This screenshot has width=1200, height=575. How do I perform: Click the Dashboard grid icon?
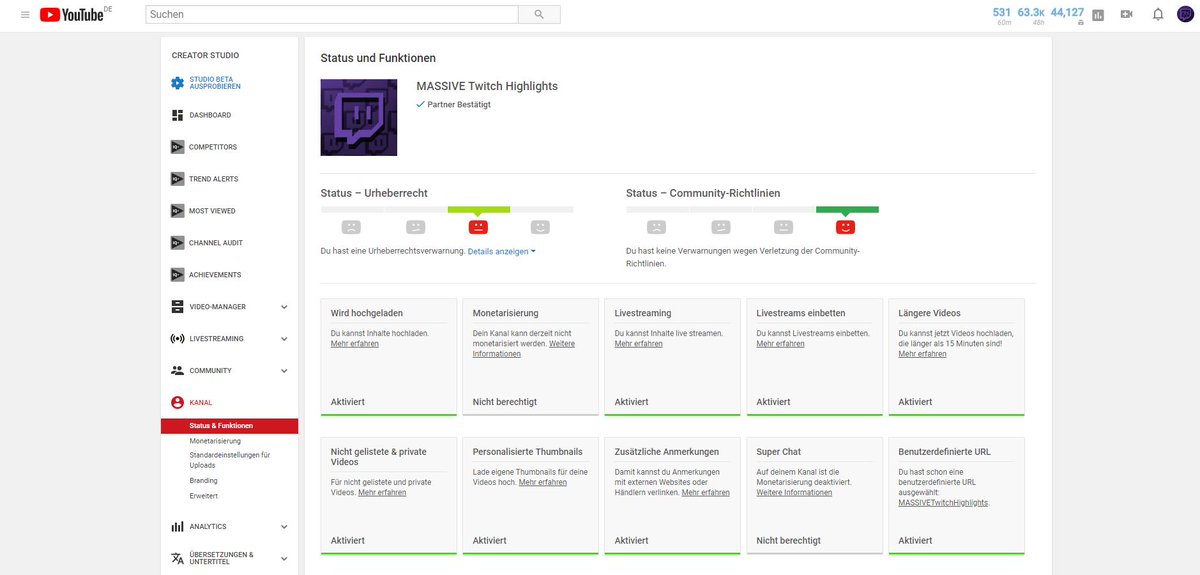tap(177, 115)
